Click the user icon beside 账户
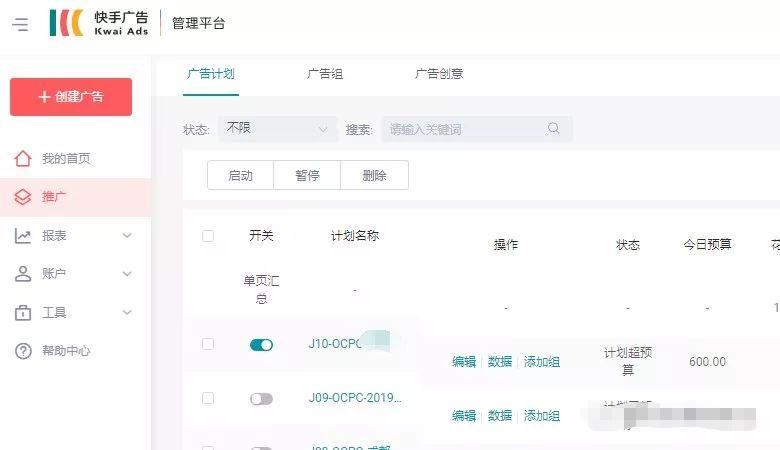This screenshot has height=450, width=780. coord(23,273)
